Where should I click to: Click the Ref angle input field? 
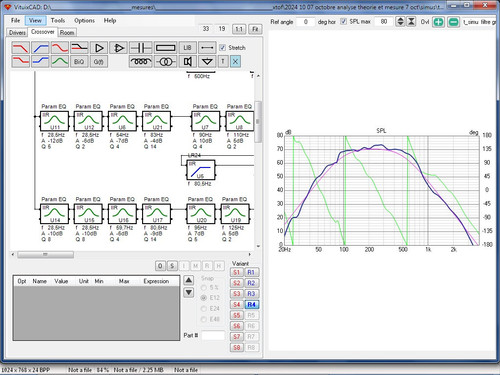click(305, 22)
